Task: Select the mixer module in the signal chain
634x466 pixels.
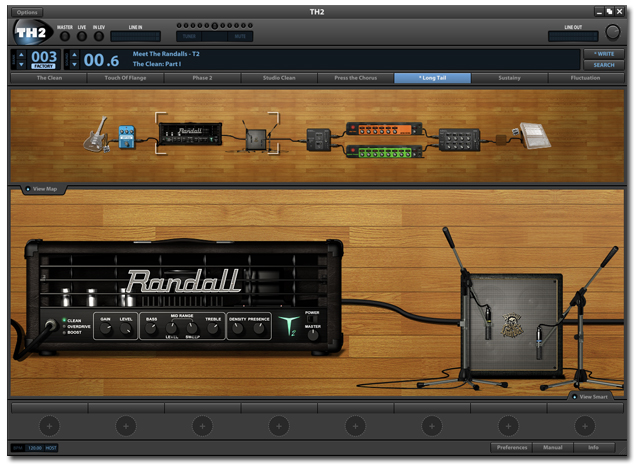Action: (459, 140)
